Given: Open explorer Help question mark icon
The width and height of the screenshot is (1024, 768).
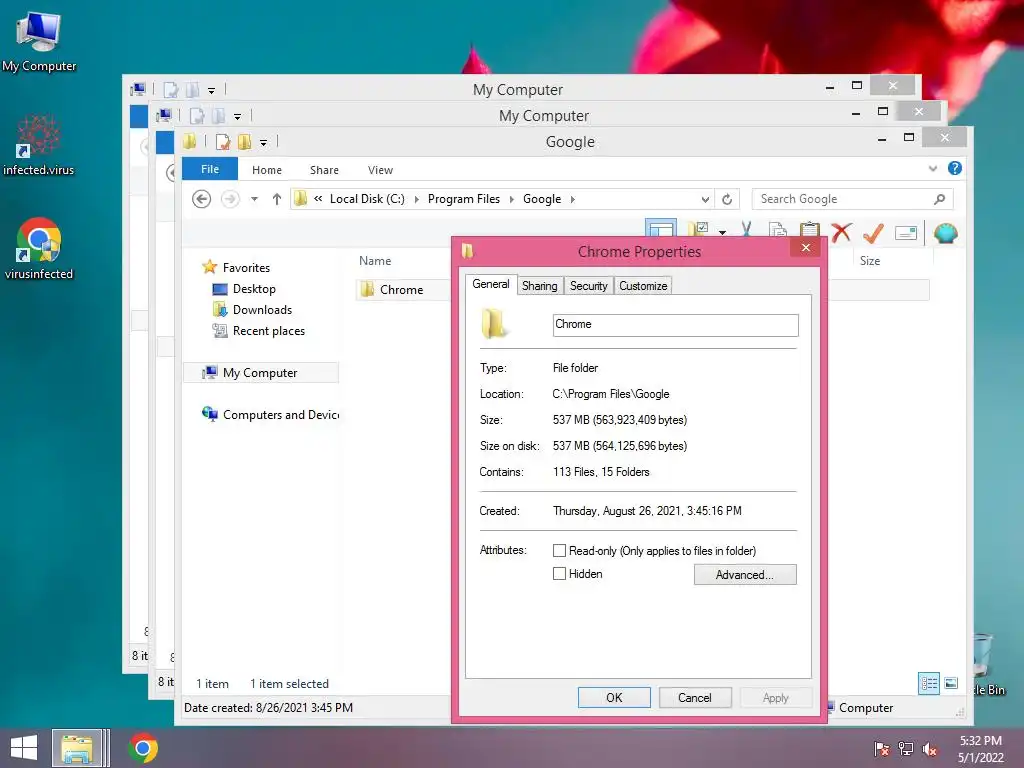Looking at the screenshot, I should click(x=955, y=168).
